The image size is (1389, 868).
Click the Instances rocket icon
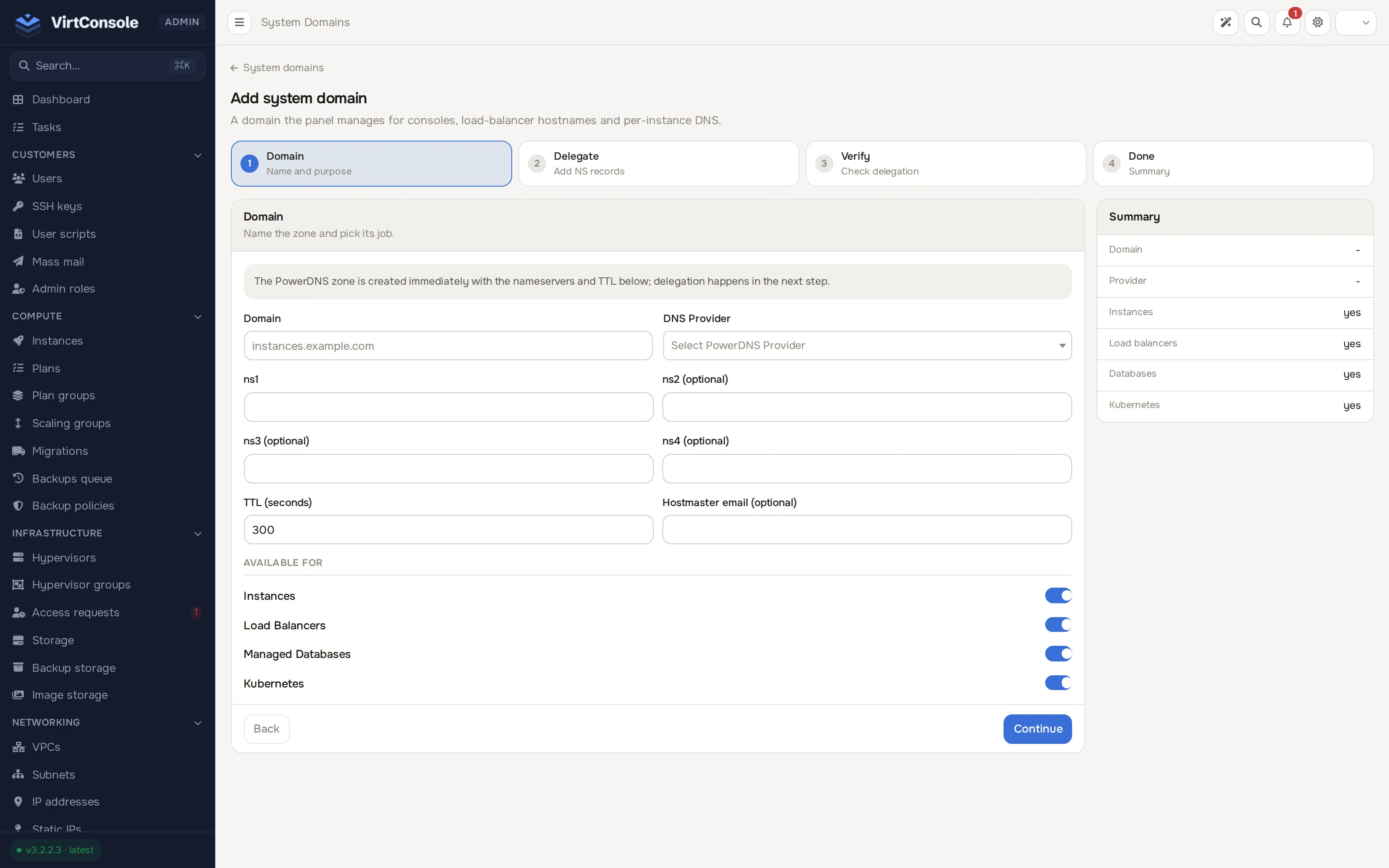(x=18, y=340)
